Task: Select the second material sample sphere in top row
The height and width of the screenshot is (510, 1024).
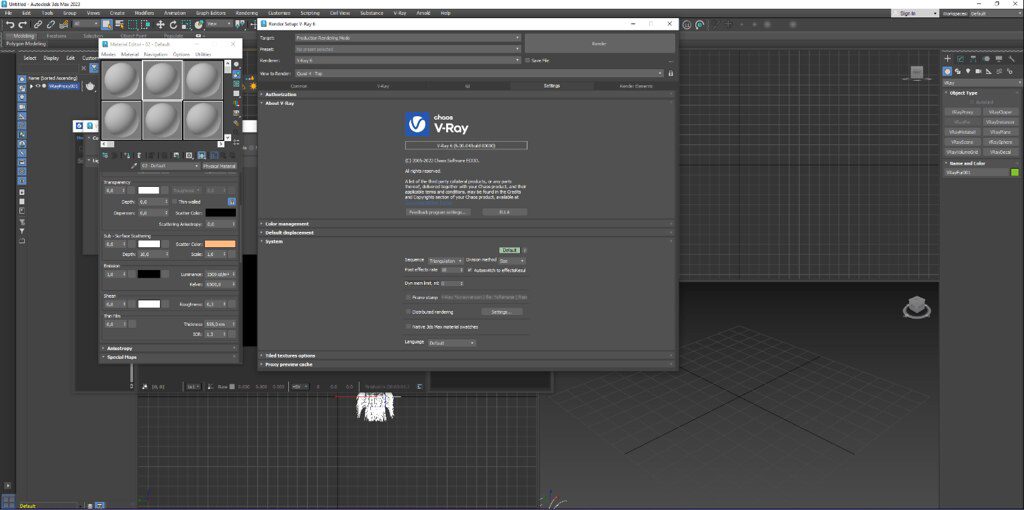Action: (x=163, y=80)
